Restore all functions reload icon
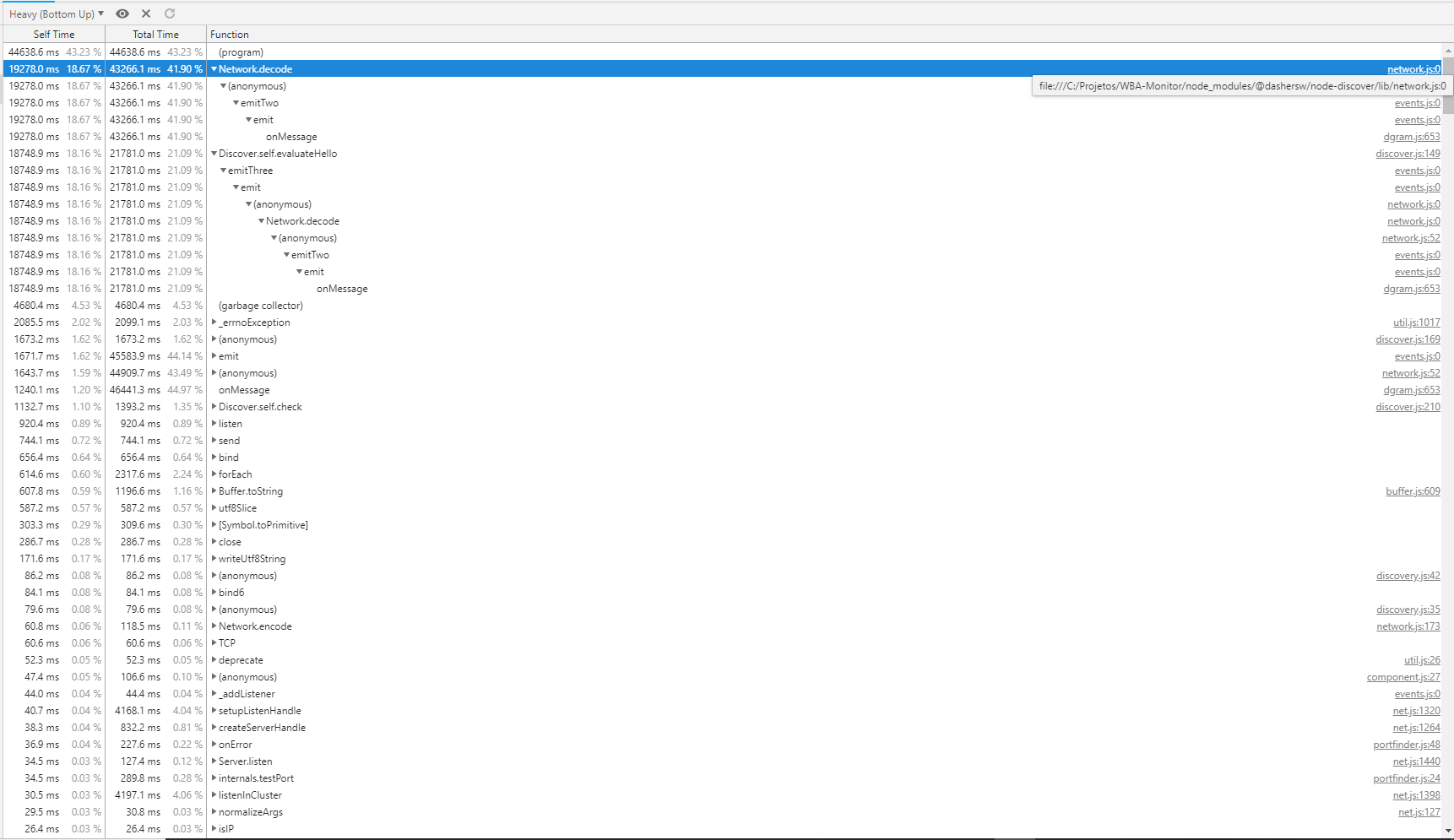Screen dimensions: 1454x840 (170, 14)
